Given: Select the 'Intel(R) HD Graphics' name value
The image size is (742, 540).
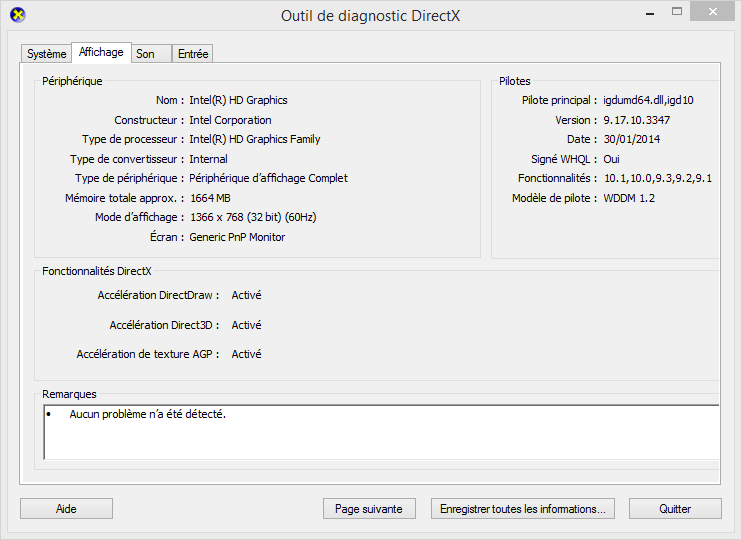Looking at the screenshot, I should click(238, 100).
